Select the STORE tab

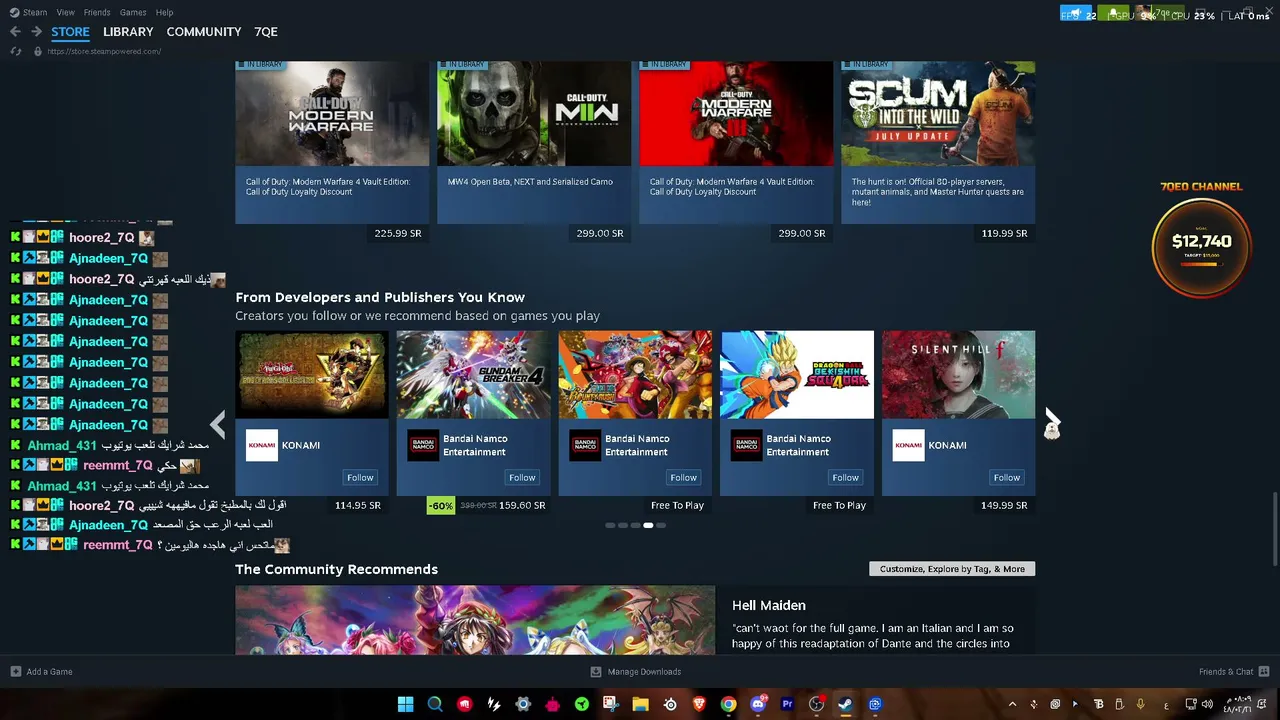click(x=70, y=32)
